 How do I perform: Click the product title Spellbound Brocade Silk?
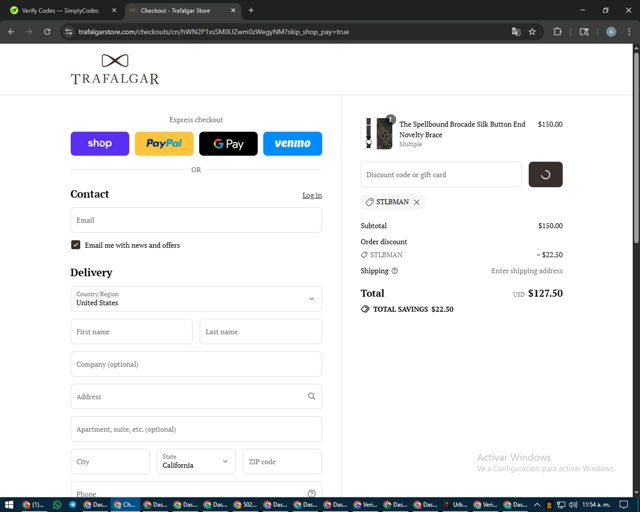coord(462,129)
